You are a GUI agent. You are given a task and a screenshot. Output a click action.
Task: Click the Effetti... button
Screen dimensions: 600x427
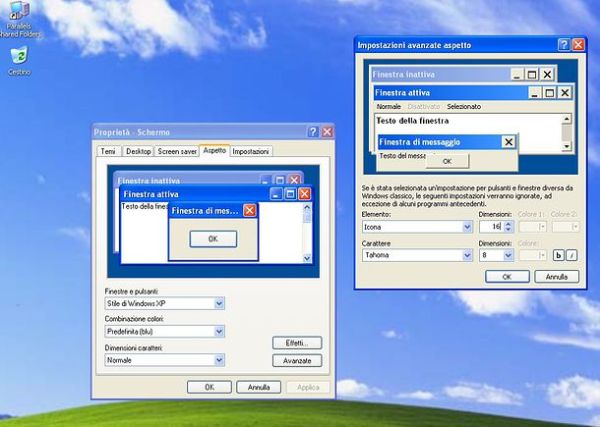tap(297, 343)
